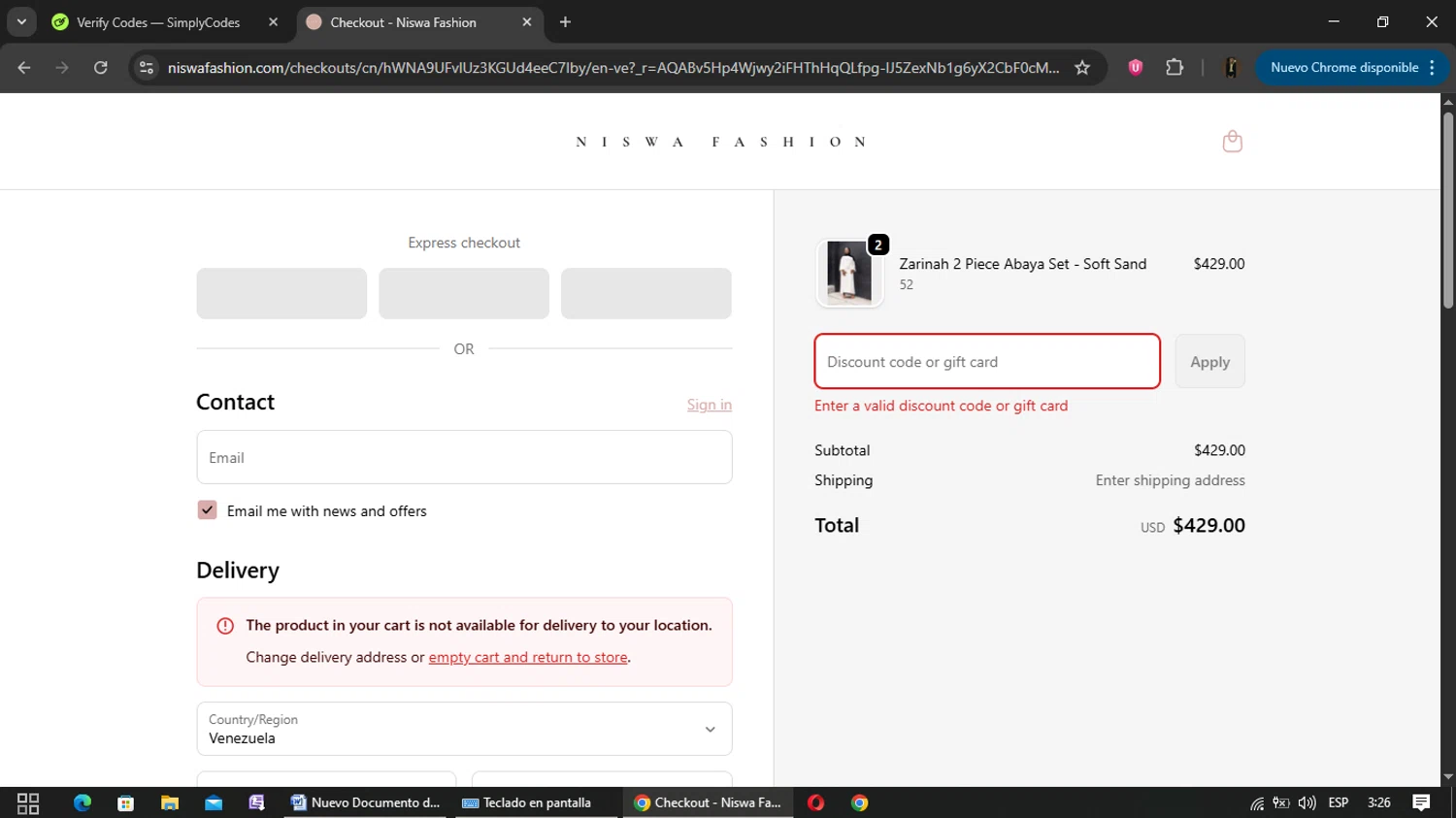Click the middle express checkout button
This screenshot has height=818, width=1456.
point(464,293)
